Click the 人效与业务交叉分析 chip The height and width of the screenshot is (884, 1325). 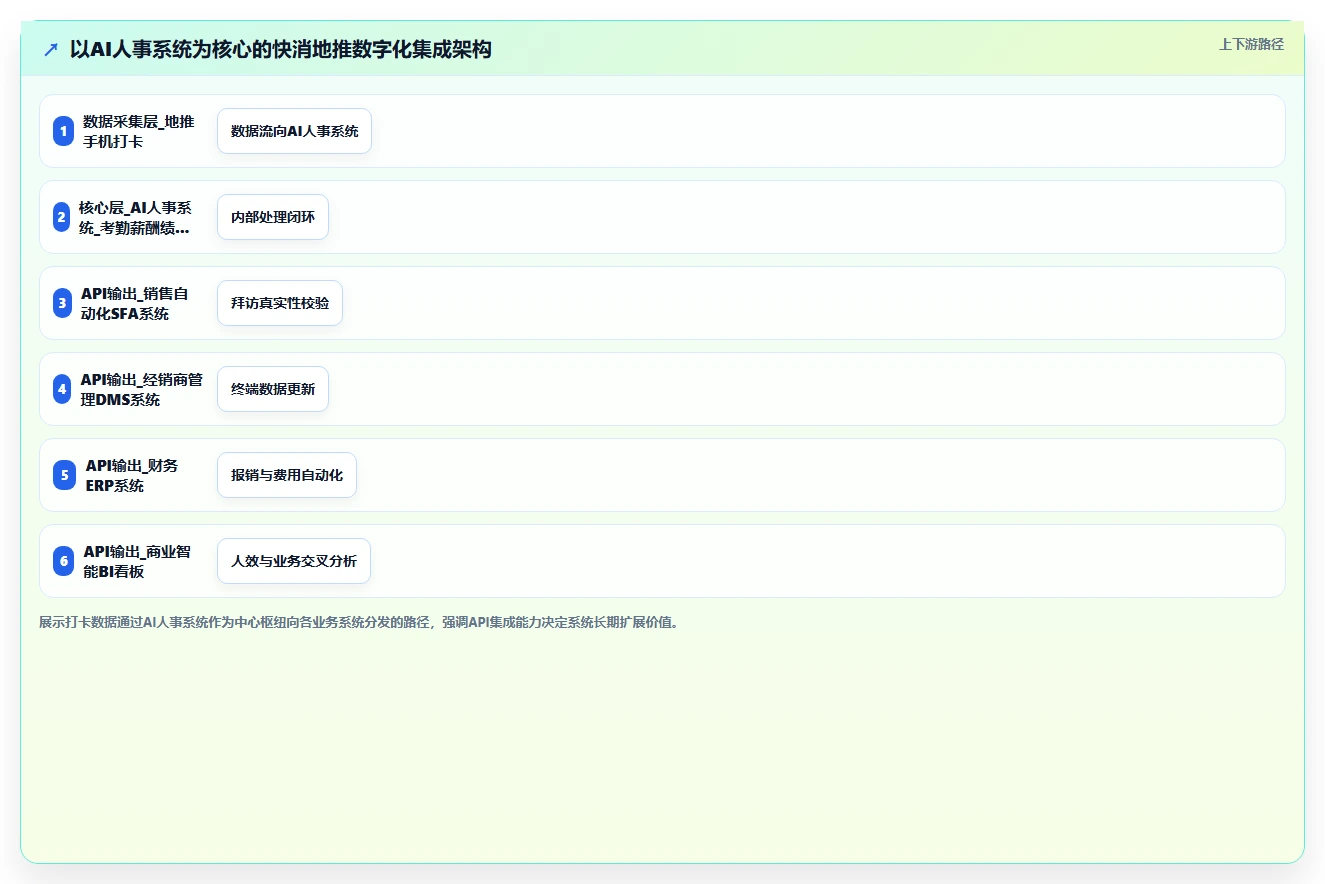pyautogui.click(x=294, y=561)
